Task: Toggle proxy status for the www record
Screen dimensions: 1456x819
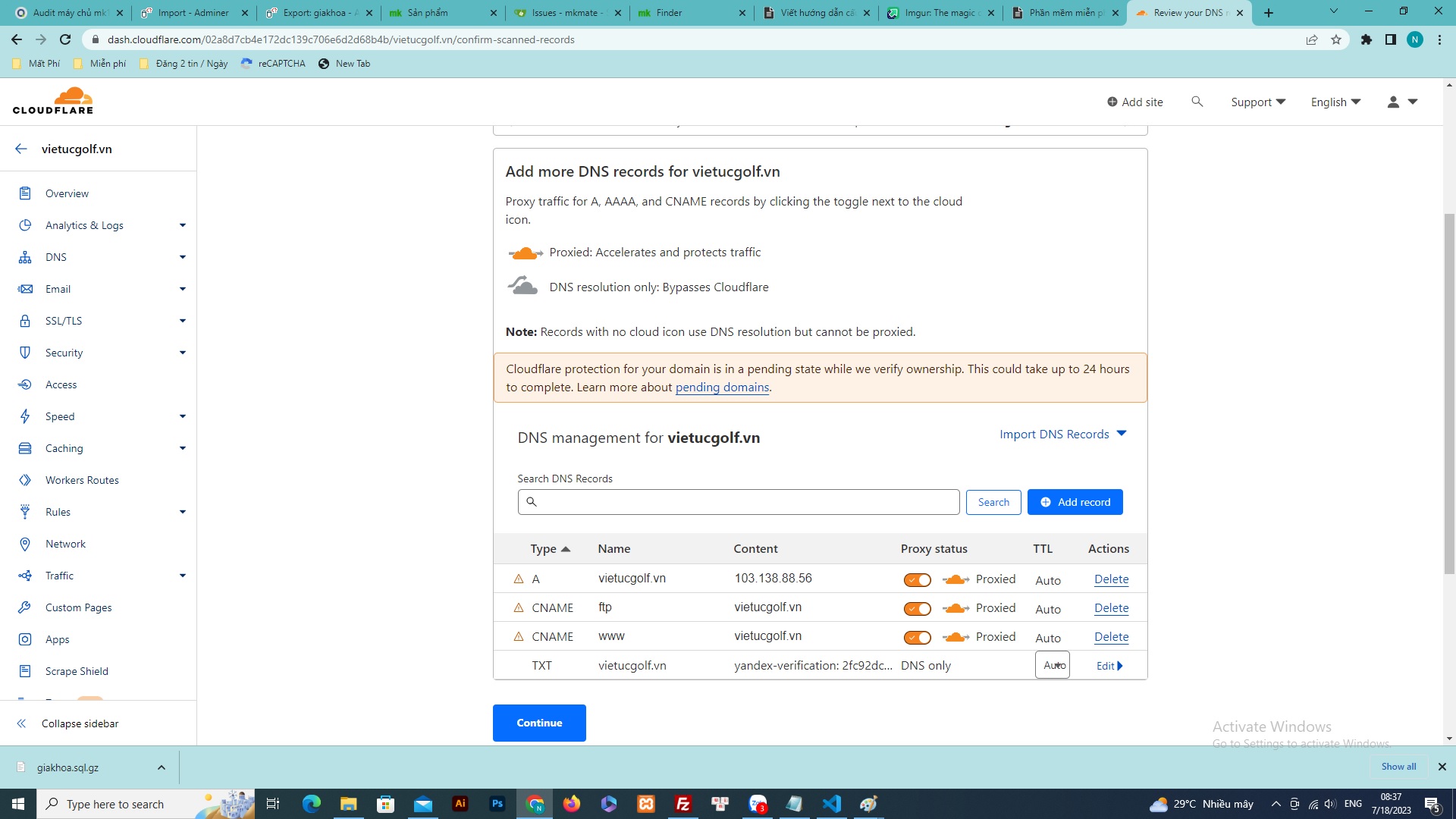Action: [x=917, y=638]
